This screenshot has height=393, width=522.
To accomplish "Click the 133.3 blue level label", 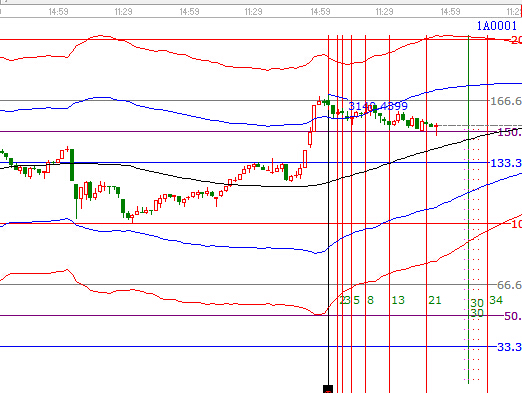I will 506,163.
